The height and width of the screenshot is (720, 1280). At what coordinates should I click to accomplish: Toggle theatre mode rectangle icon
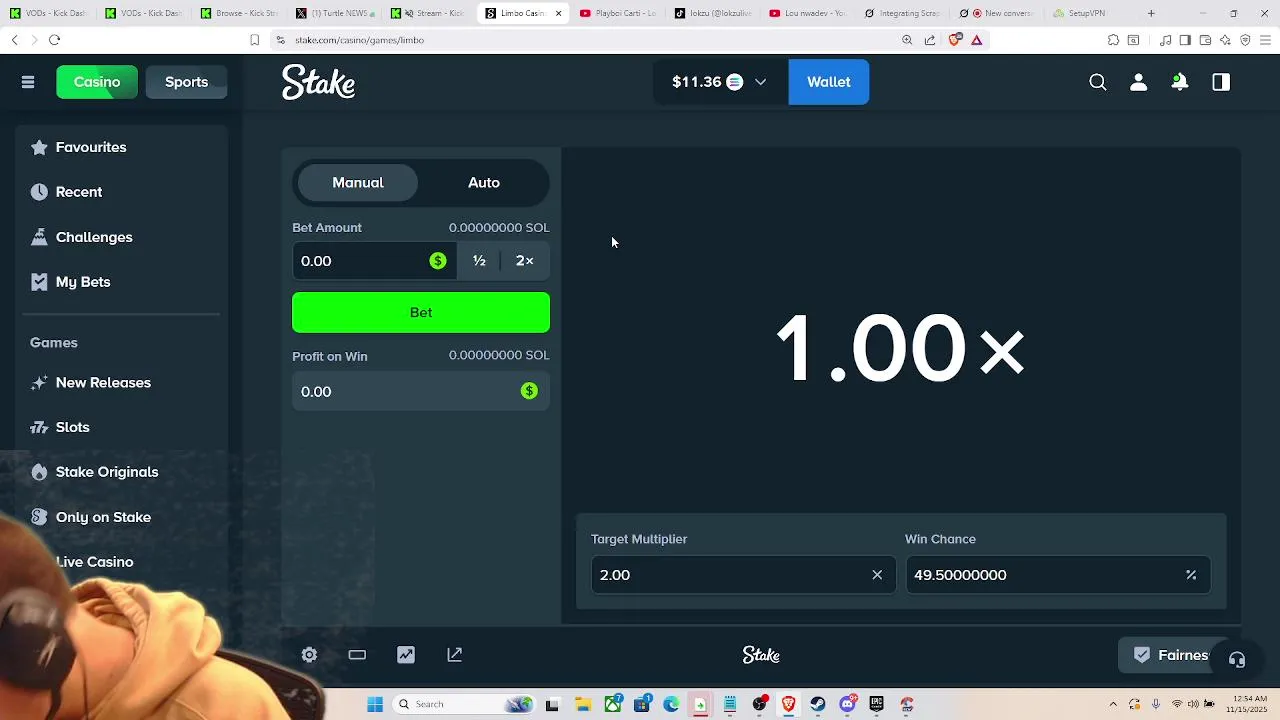tap(357, 655)
